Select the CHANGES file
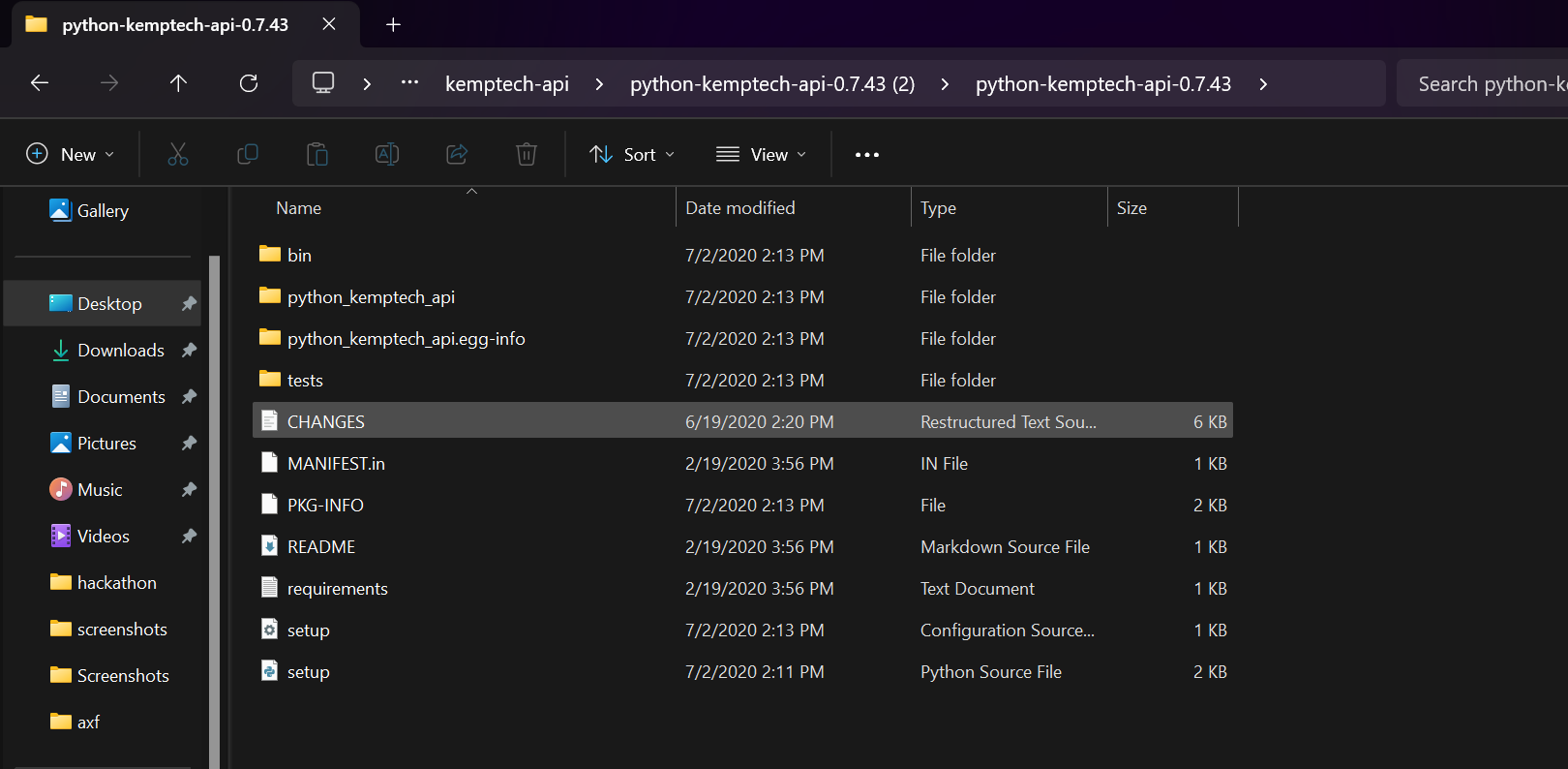 pos(742,422)
